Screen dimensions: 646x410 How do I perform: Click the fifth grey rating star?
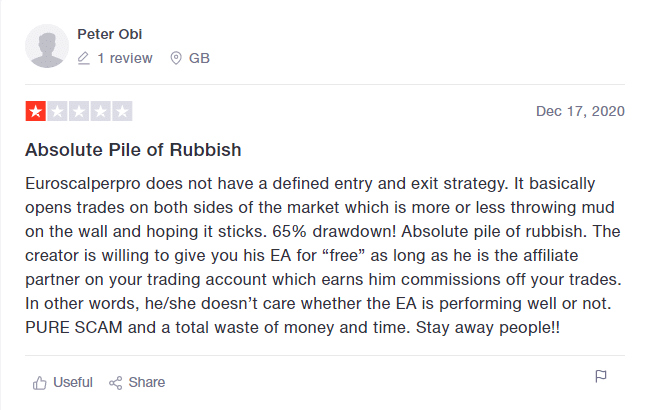tap(122, 111)
